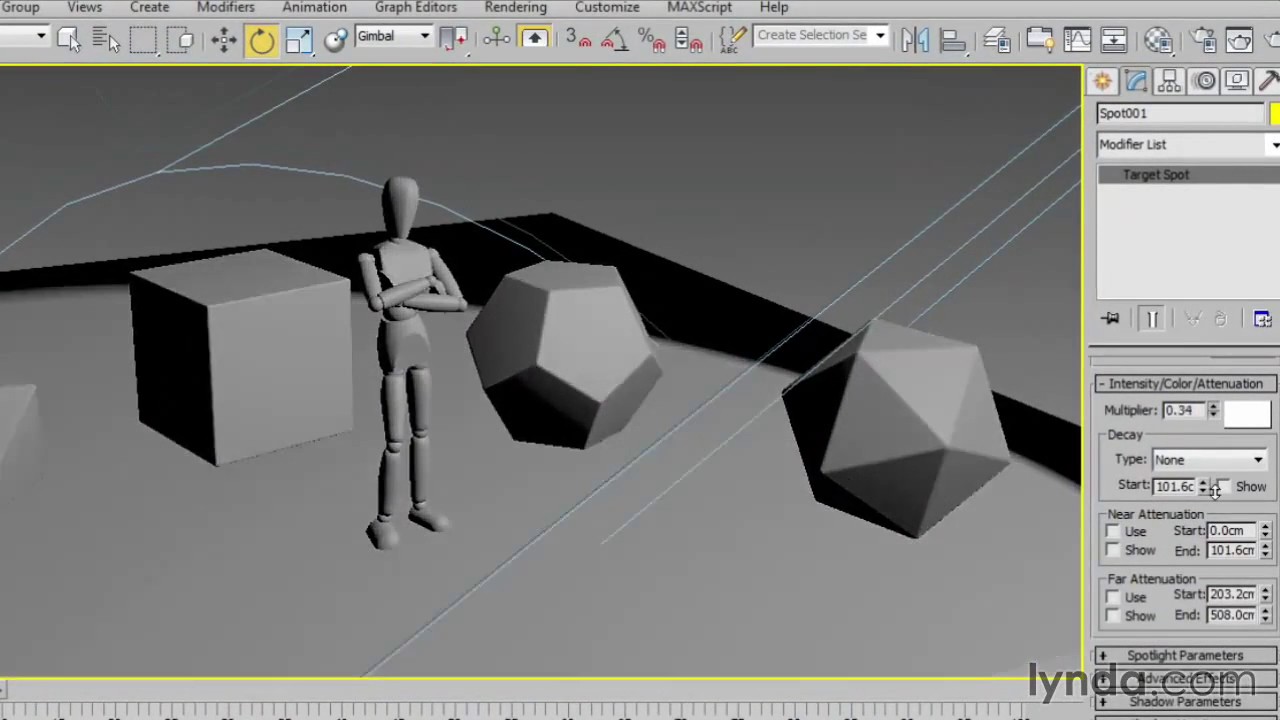
Task: Activate Select and Scale tool
Action: (299, 39)
